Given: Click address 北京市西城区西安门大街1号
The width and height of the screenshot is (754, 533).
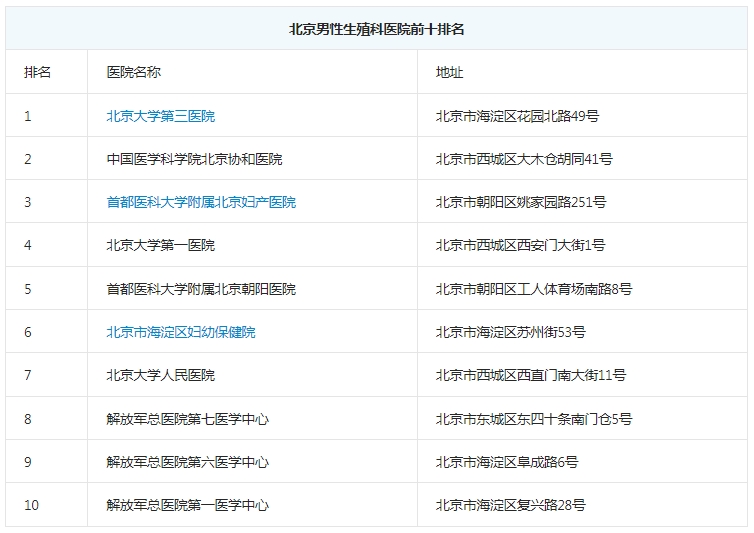Looking at the screenshot, I should [x=520, y=245].
